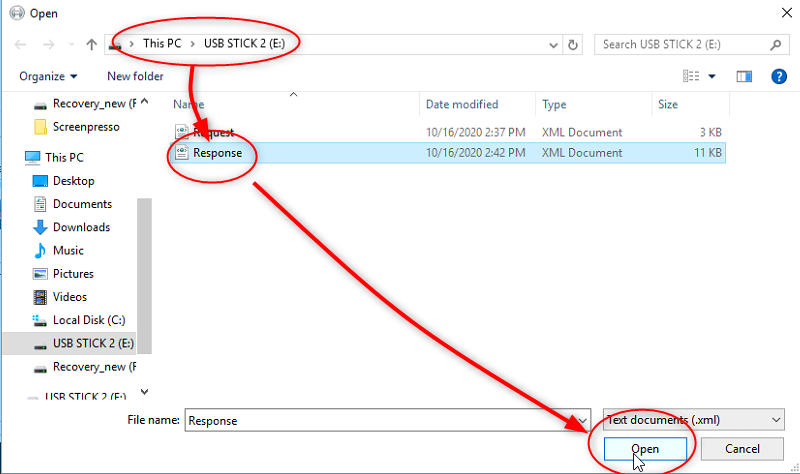Select Downloads in the navigation pane
Screen dimensions: 800x474
81,227
